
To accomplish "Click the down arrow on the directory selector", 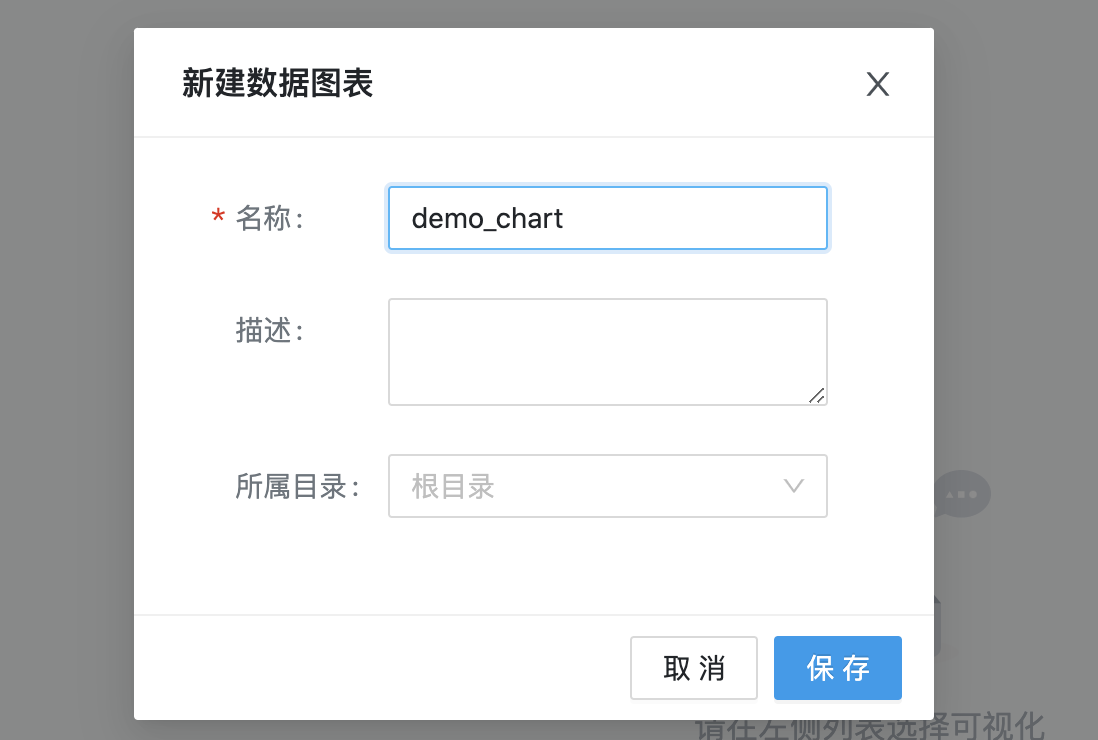I will pos(793,486).
